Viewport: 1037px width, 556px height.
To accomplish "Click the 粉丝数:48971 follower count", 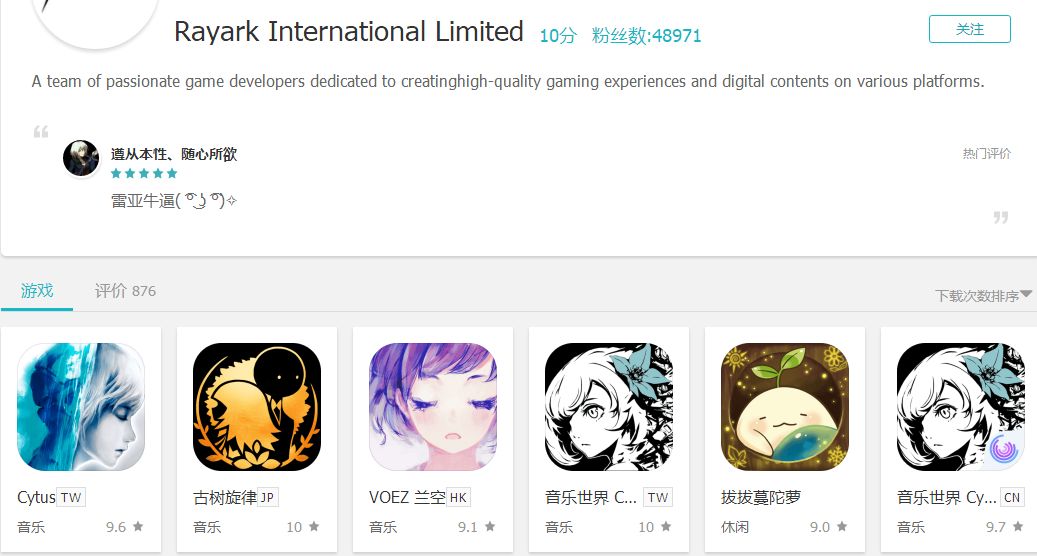I will pyautogui.click(x=646, y=36).
